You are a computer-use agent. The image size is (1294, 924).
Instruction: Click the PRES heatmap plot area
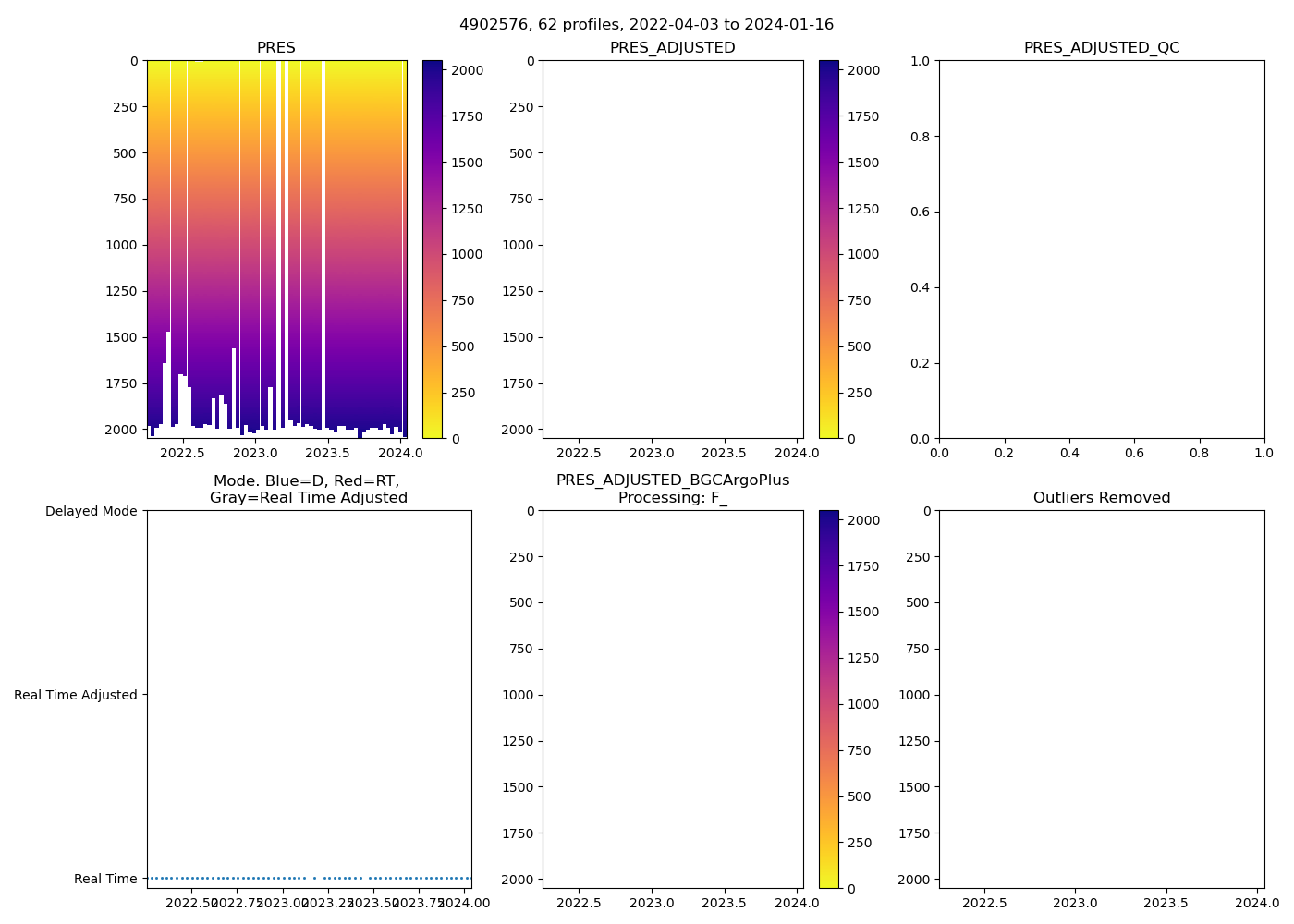click(x=276, y=231)
